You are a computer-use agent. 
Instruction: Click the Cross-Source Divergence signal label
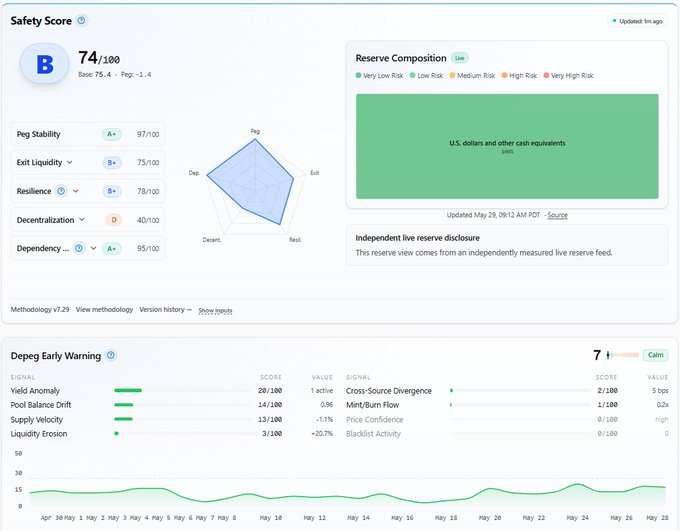389,391
